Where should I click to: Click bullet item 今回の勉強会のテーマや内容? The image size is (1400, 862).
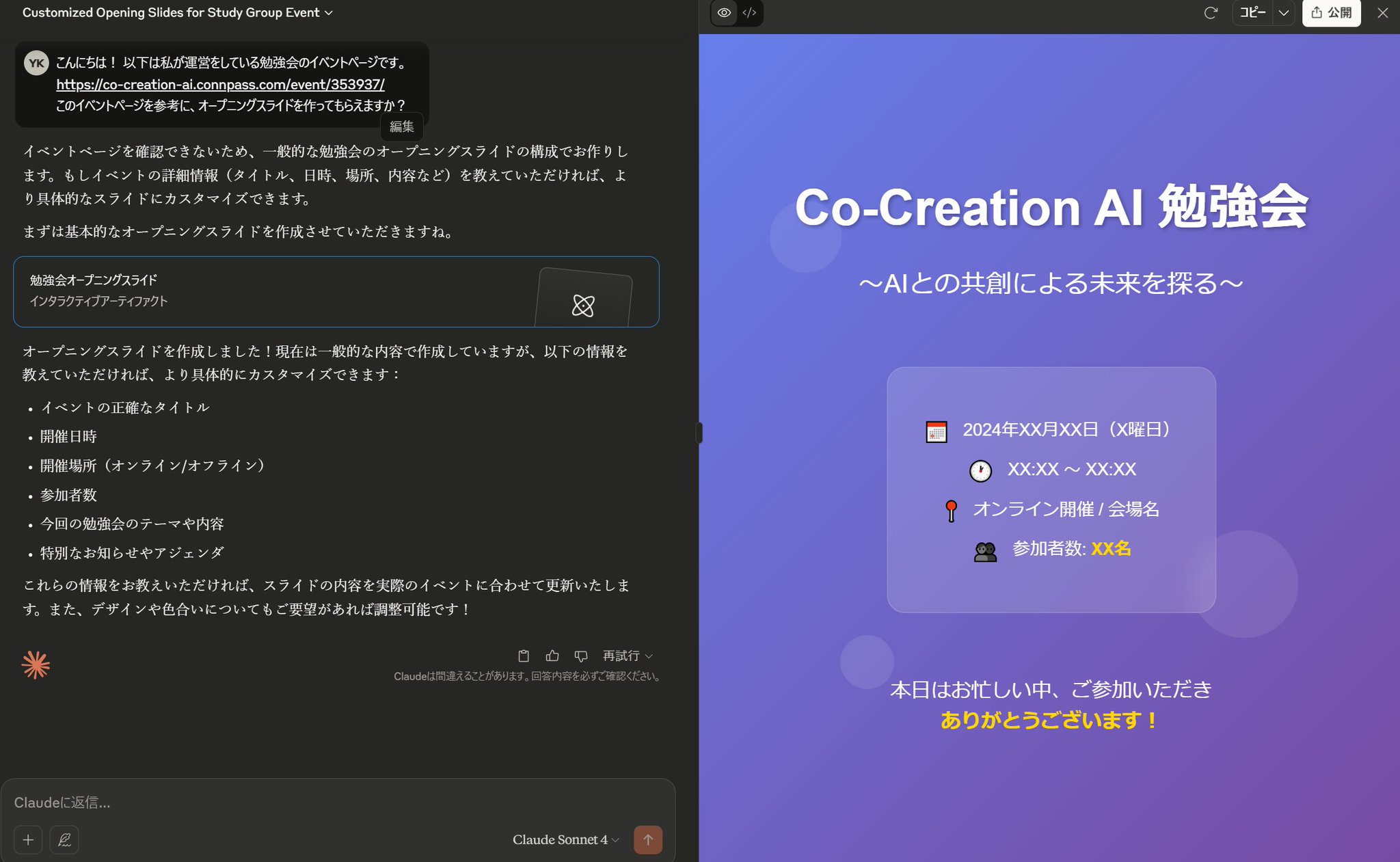click(132, 524)
